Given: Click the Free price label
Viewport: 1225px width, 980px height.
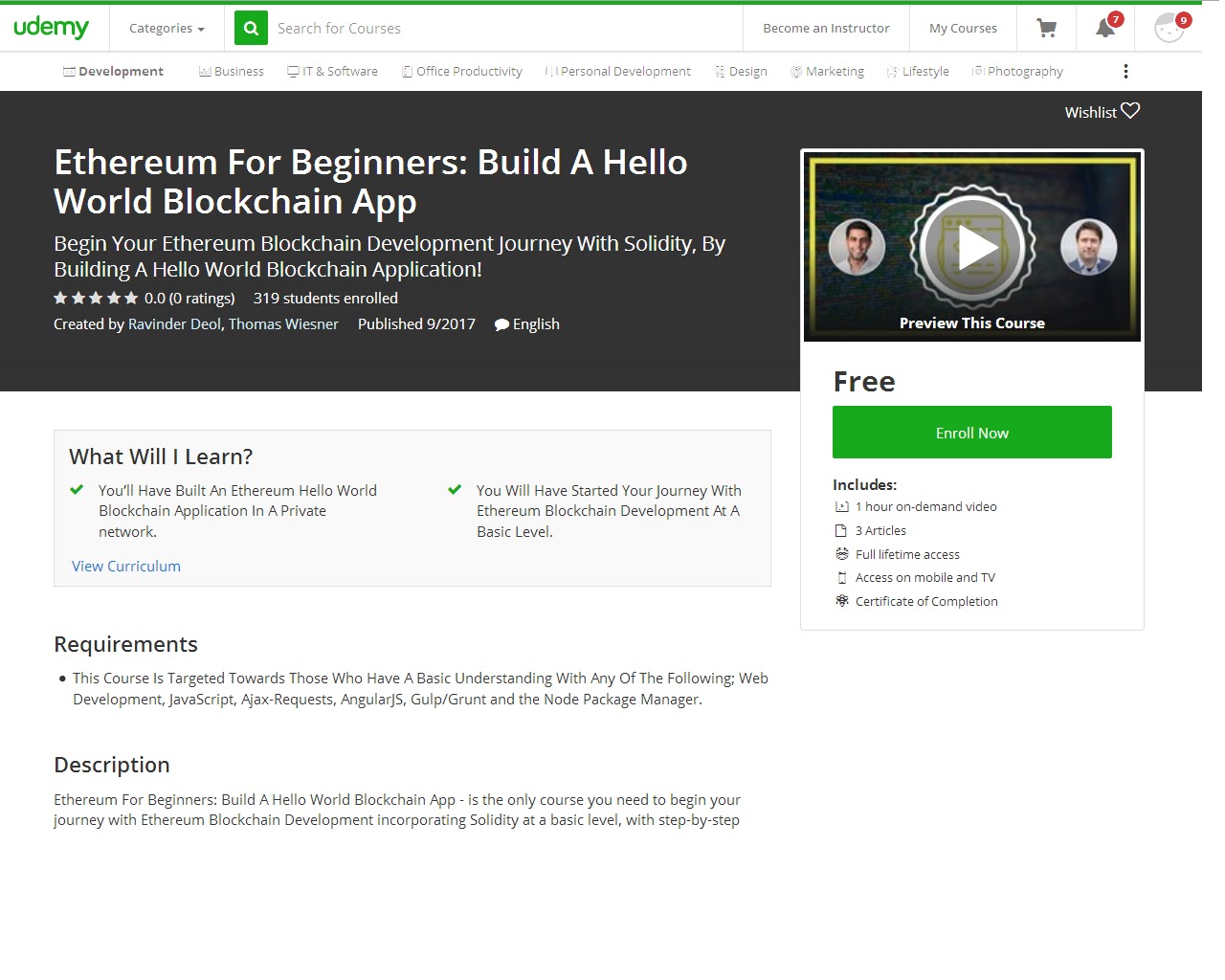Looking at the screenshot, I should pyautogui.click(x=864, y=382).
